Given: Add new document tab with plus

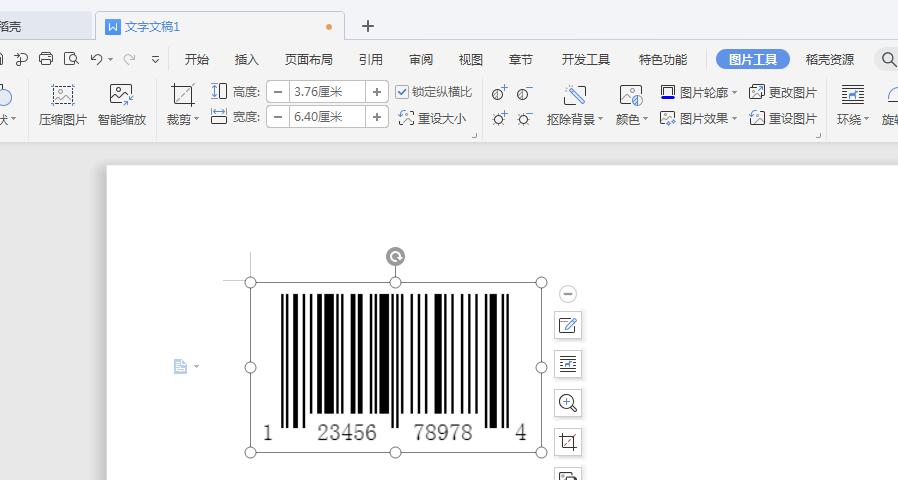Looking at the screenshot, I should coord(368,26).
